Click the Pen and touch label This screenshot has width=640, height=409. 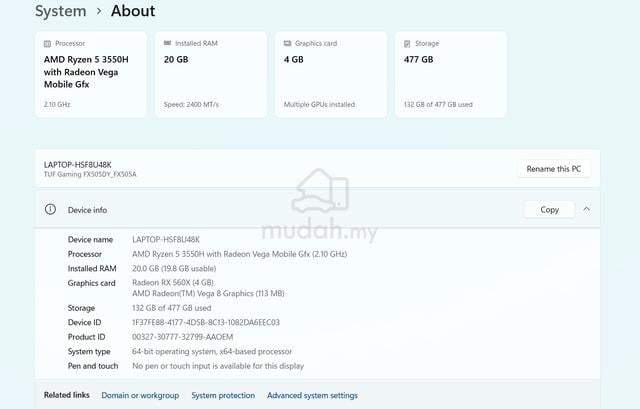[93, 366]
